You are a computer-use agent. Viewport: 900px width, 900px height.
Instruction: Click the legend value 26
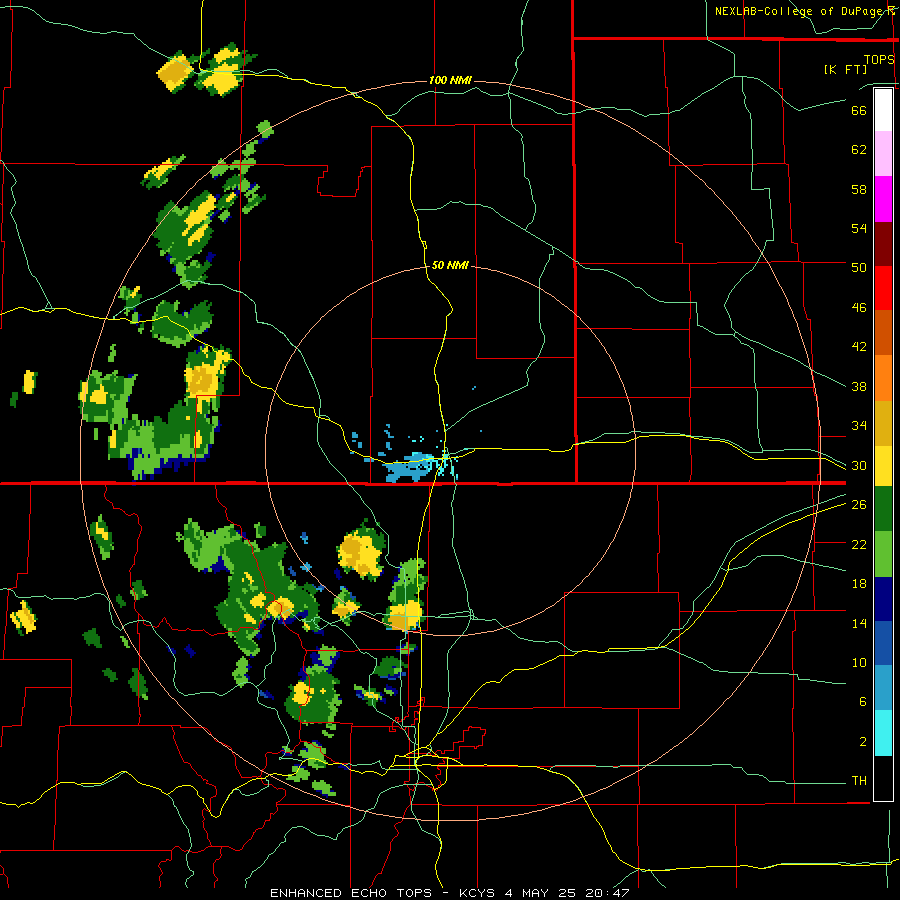[x=859, y=505]
